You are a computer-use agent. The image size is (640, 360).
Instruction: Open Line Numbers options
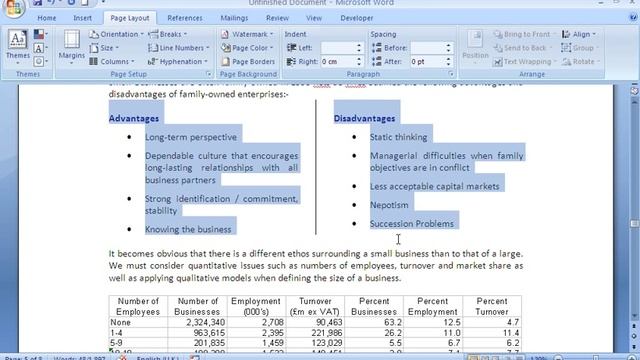tap(179, 48)
